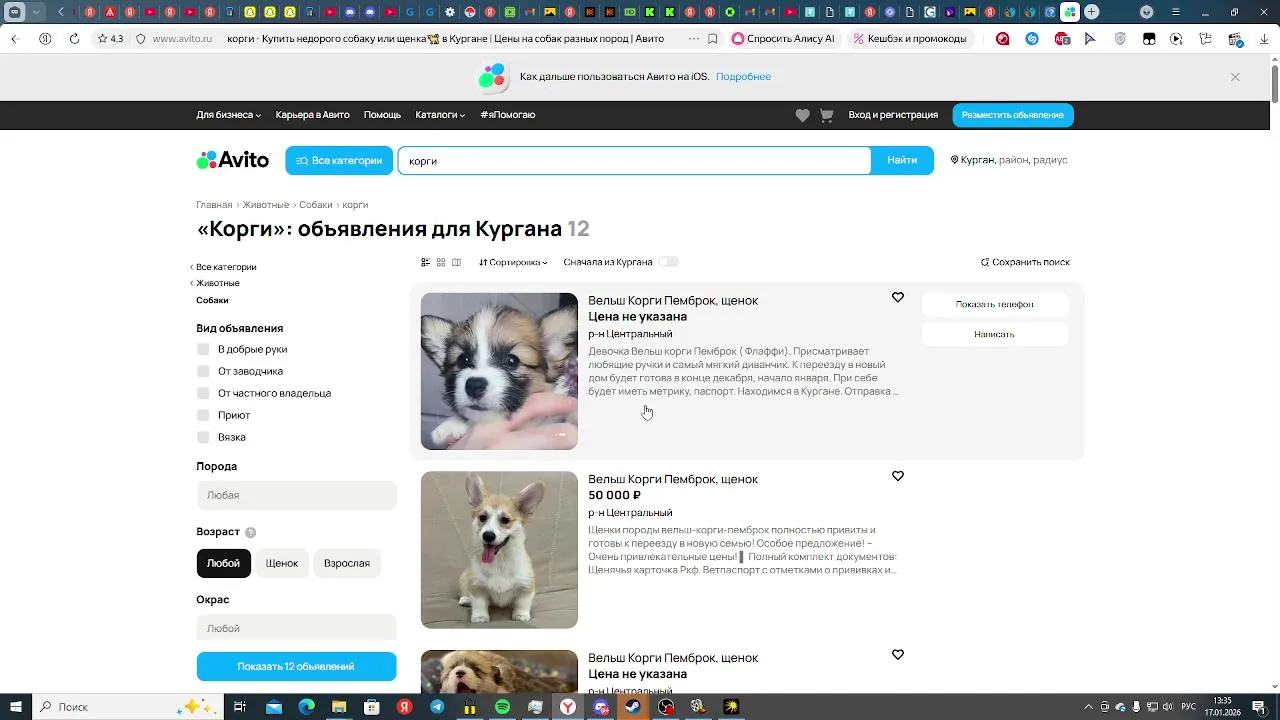Open the tricolor corgi puppy photo

(x=499, y=371)
